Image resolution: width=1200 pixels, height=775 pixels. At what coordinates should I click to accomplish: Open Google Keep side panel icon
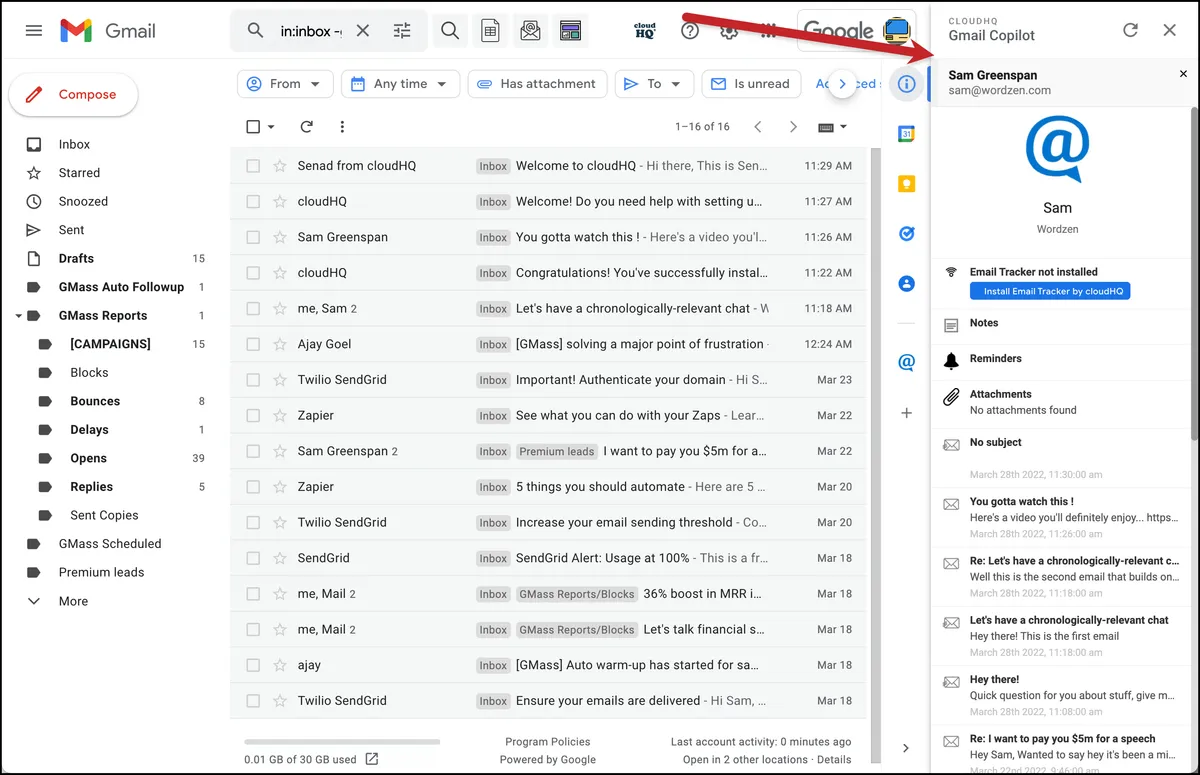(x=907, y=184)
